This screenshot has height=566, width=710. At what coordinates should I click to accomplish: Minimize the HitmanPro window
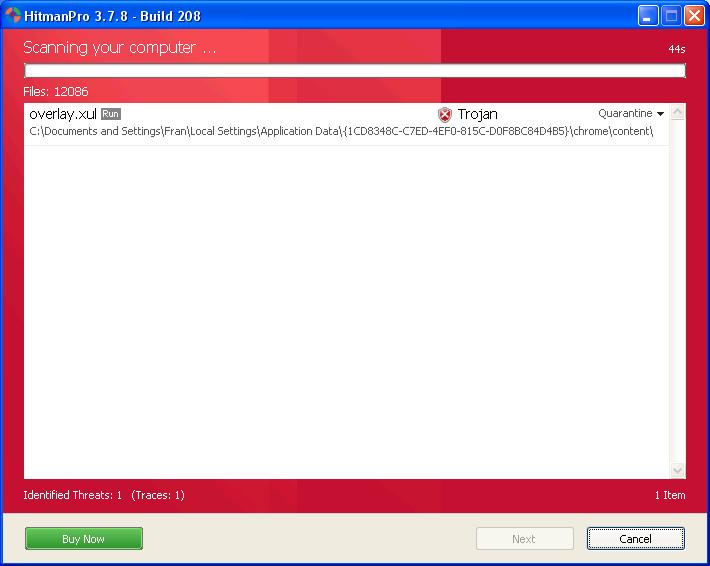(648, 16)
